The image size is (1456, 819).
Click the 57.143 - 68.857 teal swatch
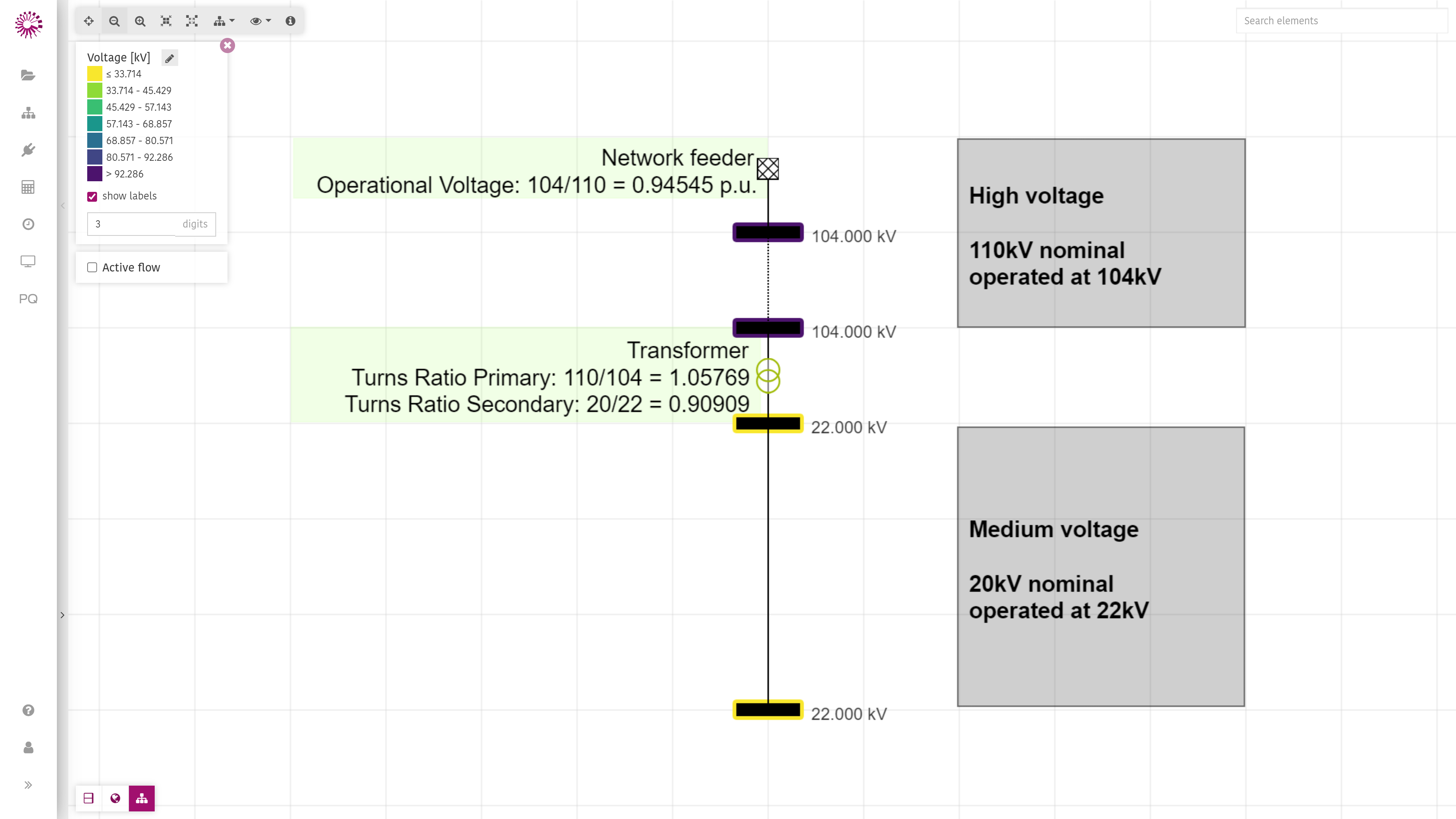coord(94,123)
